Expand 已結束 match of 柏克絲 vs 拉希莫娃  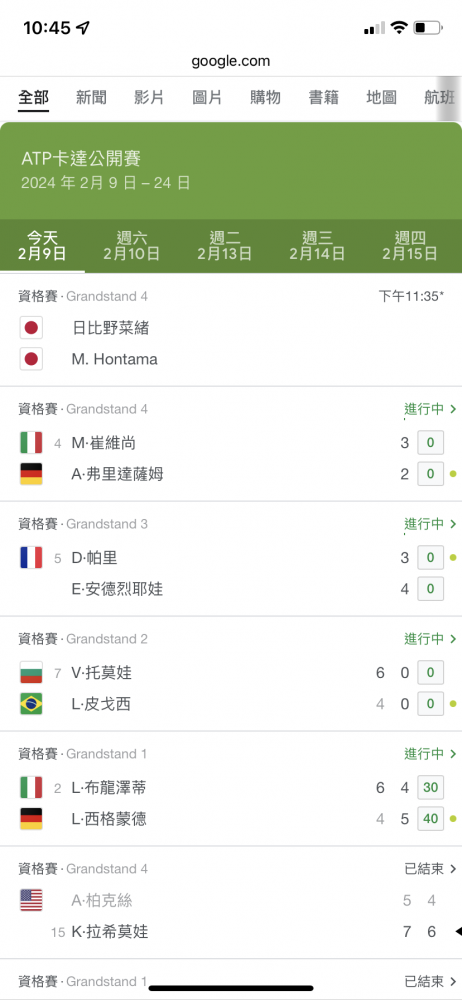431,869
